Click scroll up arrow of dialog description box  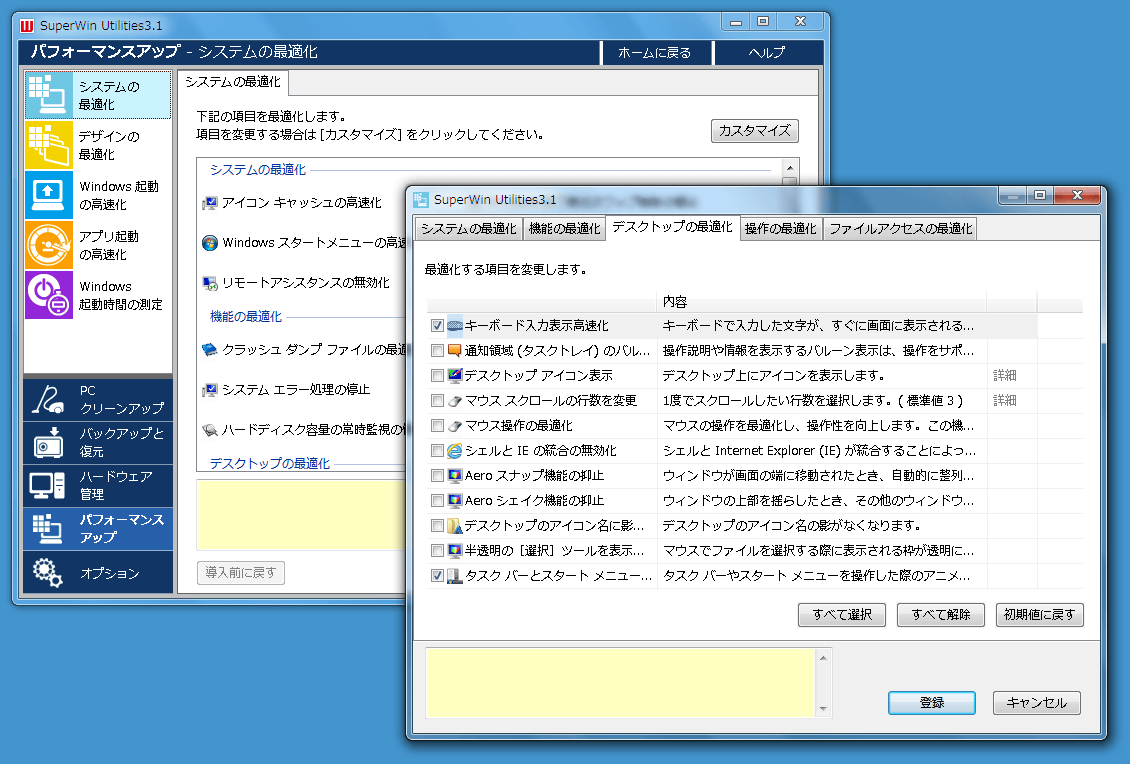pyautogui.click(x=823, y=658)
